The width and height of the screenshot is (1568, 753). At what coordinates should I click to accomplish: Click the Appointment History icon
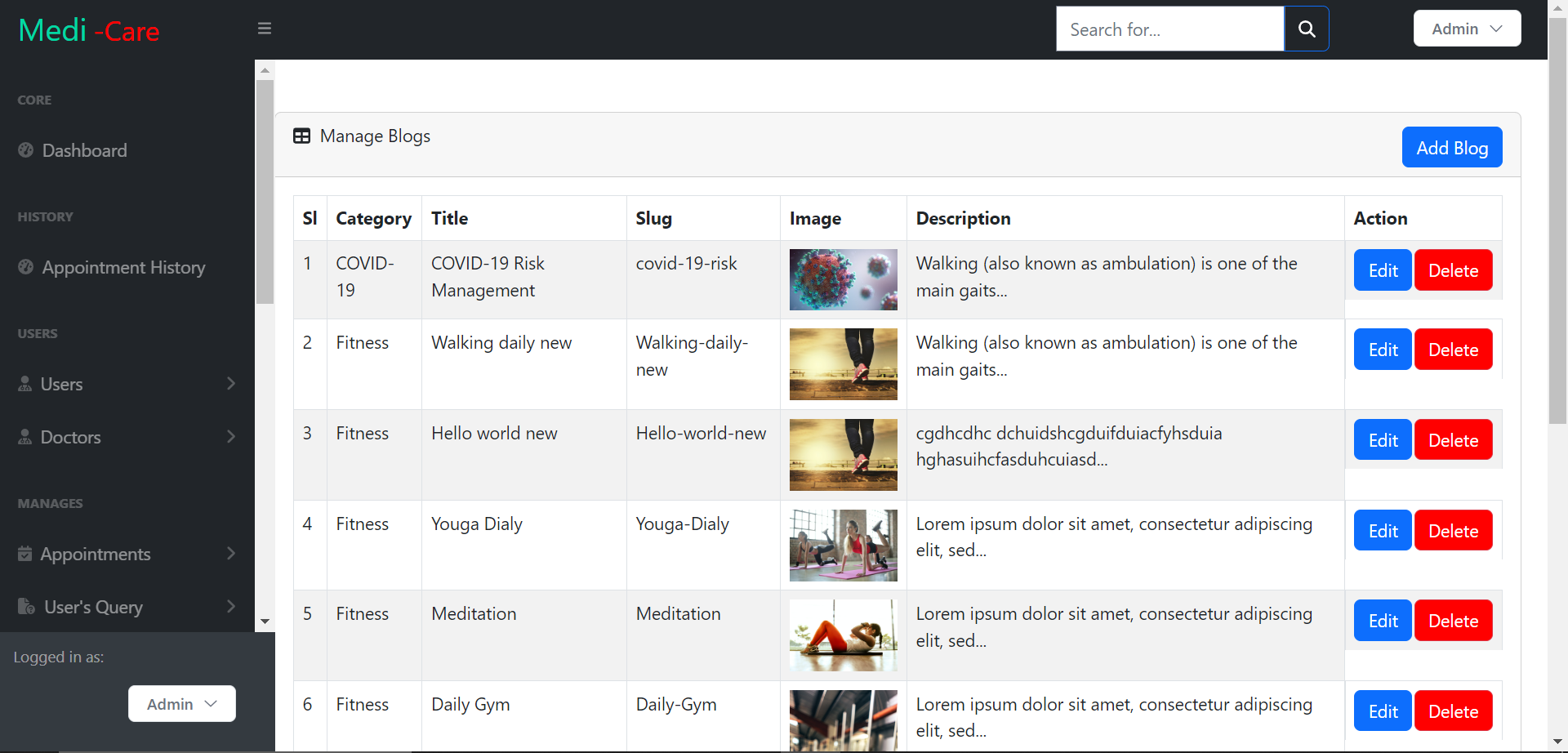coord(25,267)
